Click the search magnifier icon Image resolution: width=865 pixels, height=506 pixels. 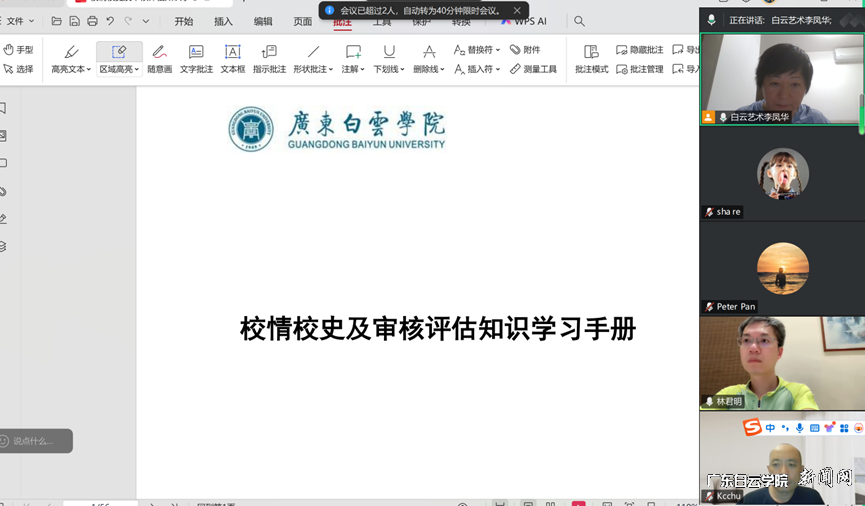tap(579, 21)
